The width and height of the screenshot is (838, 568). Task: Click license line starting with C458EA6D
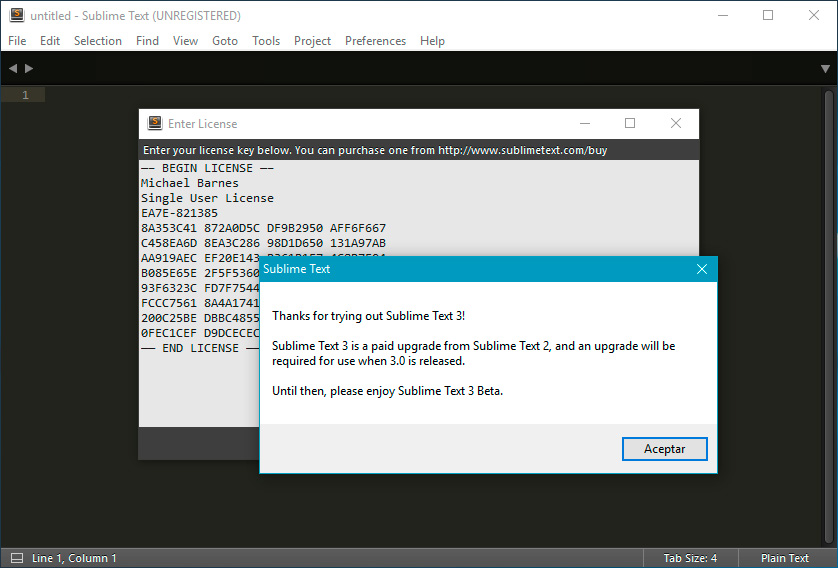coord(263,243)
